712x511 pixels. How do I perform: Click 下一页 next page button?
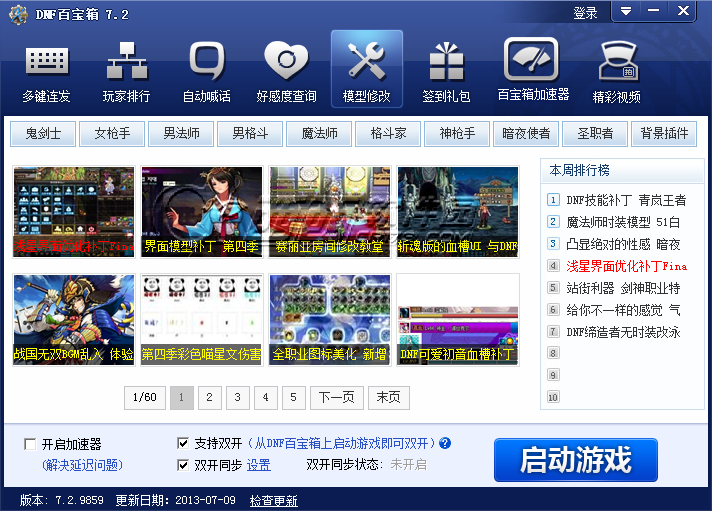coord(336,397)
